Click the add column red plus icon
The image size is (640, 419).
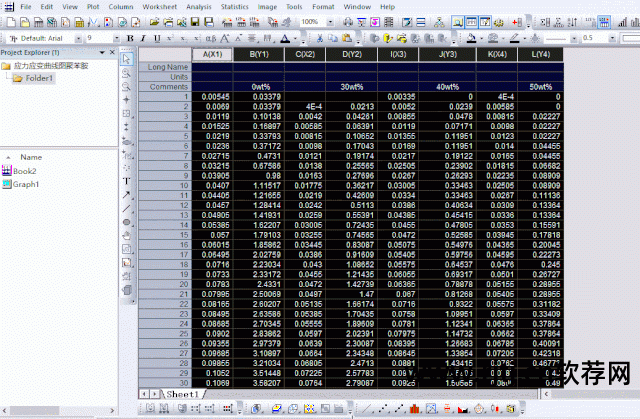(517, 22)
